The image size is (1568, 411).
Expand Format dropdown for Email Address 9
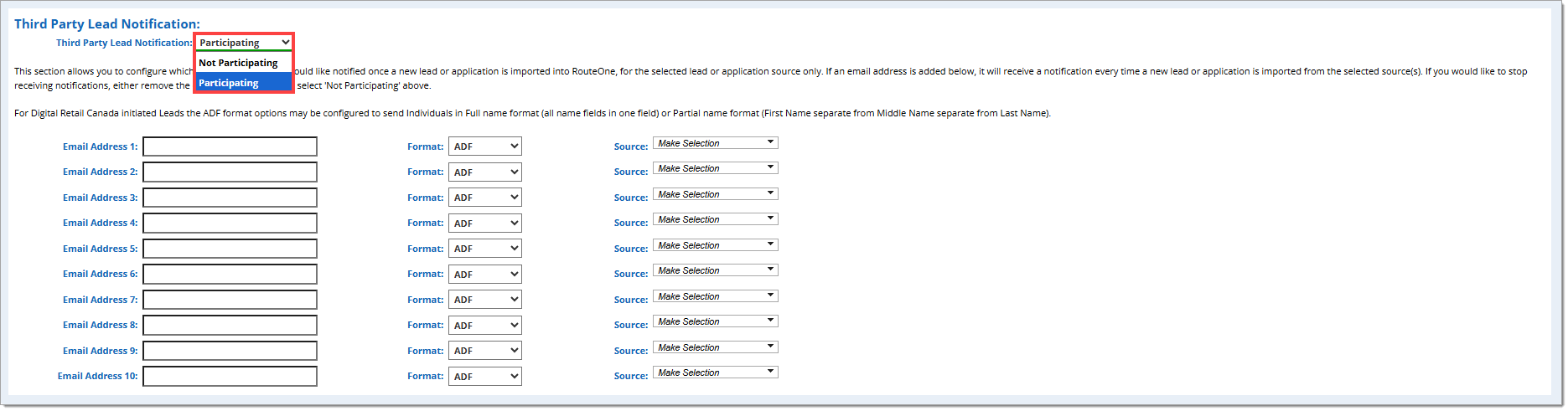tap(484, 351)
